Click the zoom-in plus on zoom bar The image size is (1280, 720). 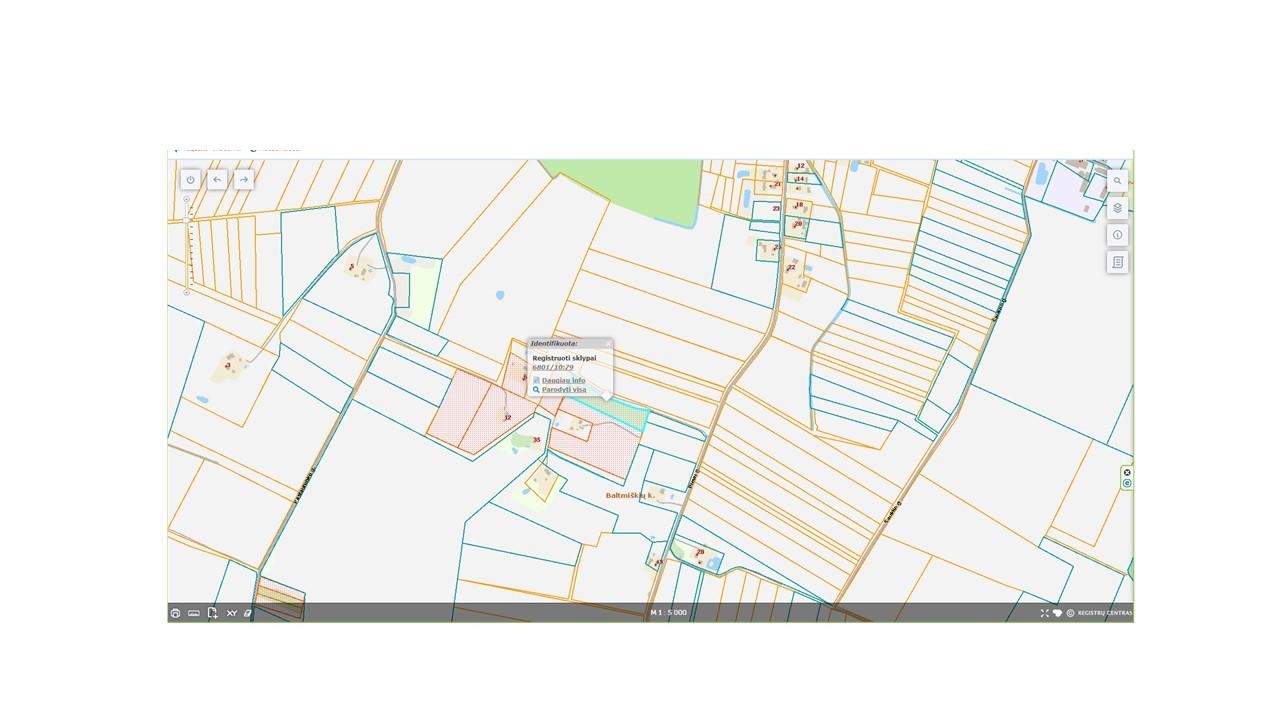(x=187, y=200)
